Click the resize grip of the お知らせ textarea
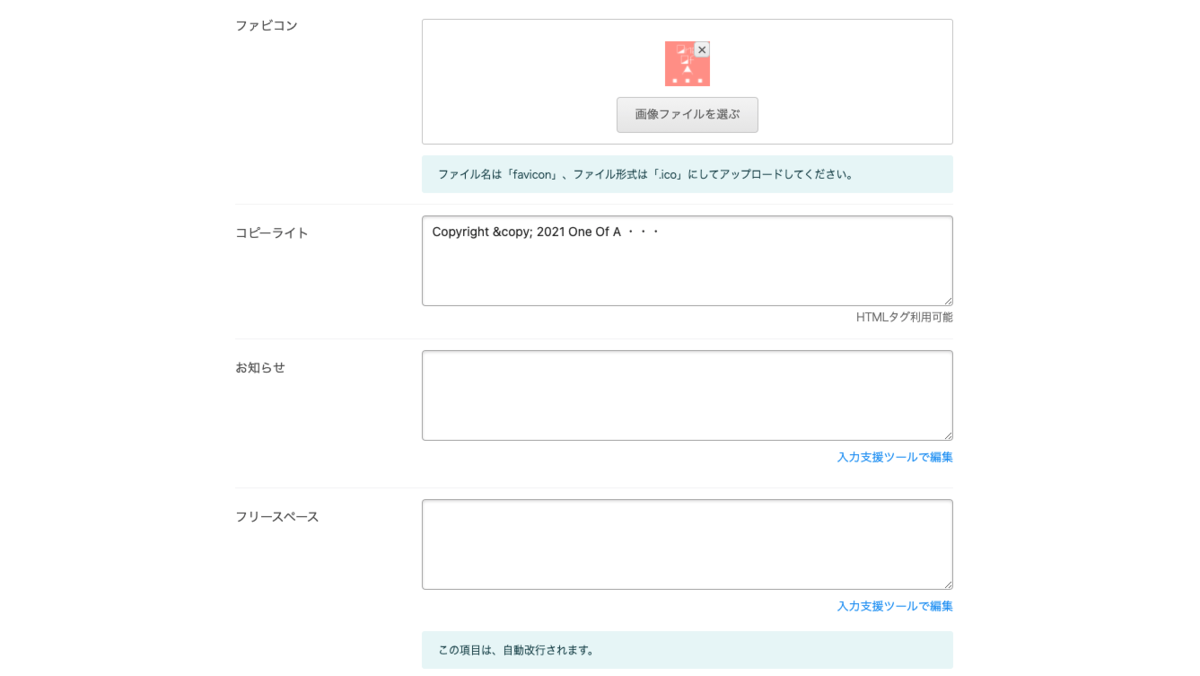This screenshot has height=676, width=1200. click(947, 433)
